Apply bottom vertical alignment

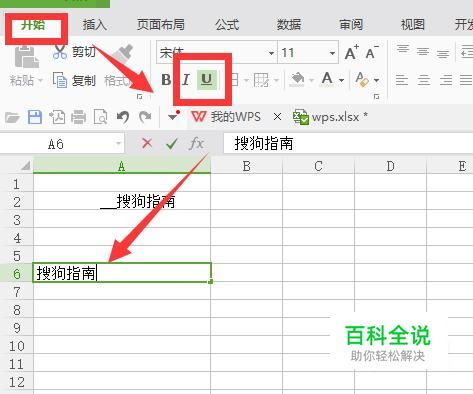(443, 54)
